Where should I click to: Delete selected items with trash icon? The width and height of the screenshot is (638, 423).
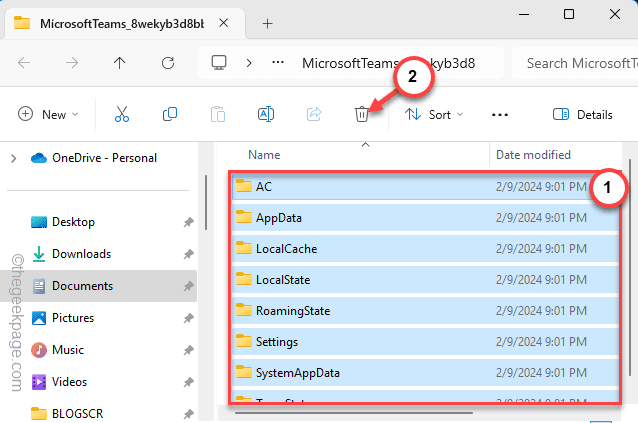tap(362, 114)
